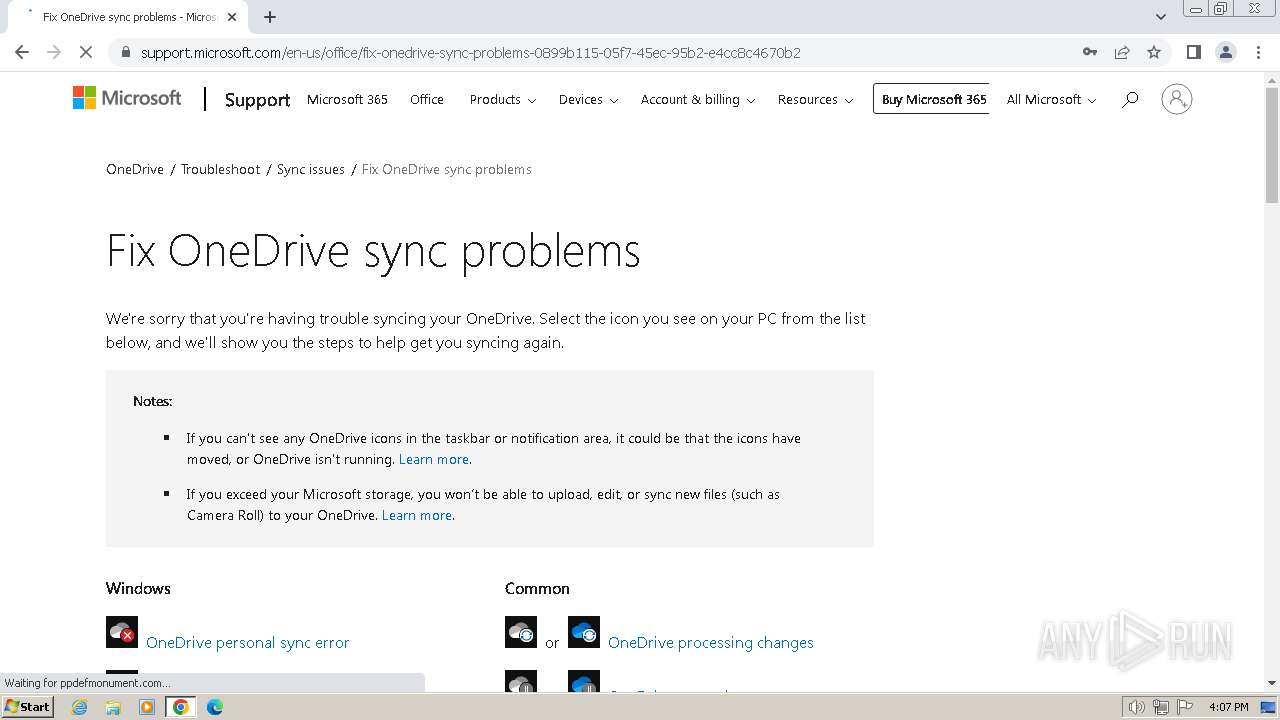Click the Common section heading
The height and width of the screenshot is (720, 1280).
pyautogui.click(x=537, y=588)
